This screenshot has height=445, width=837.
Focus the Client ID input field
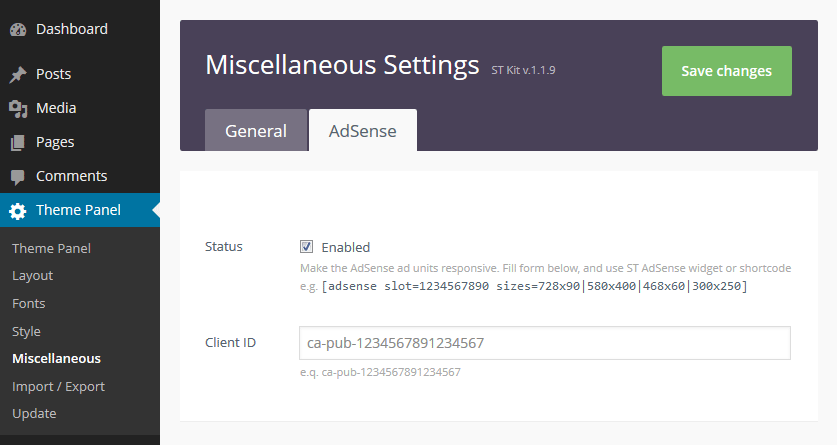544,343
